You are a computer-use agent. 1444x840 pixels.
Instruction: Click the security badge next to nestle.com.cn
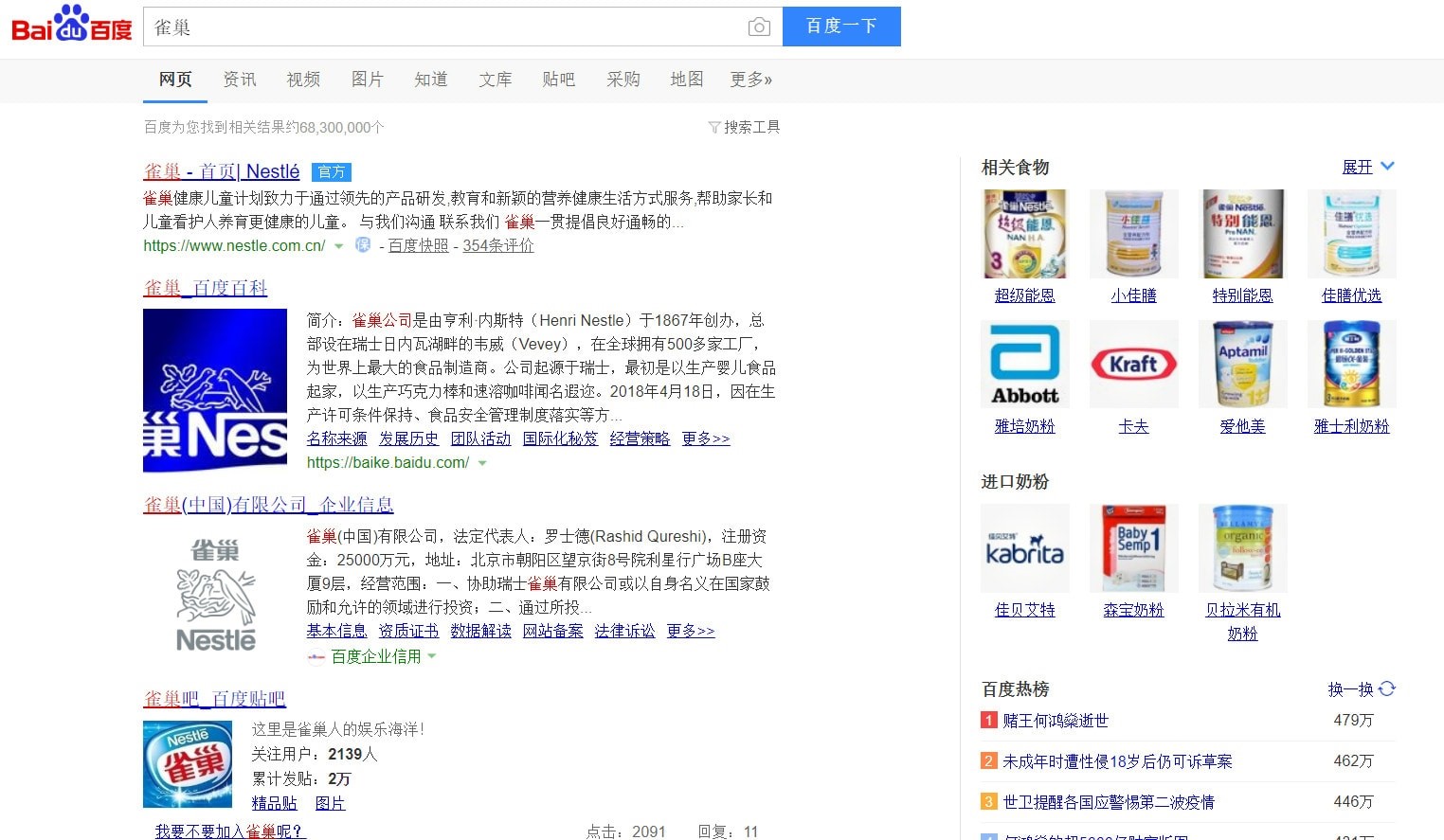(362, 245)
